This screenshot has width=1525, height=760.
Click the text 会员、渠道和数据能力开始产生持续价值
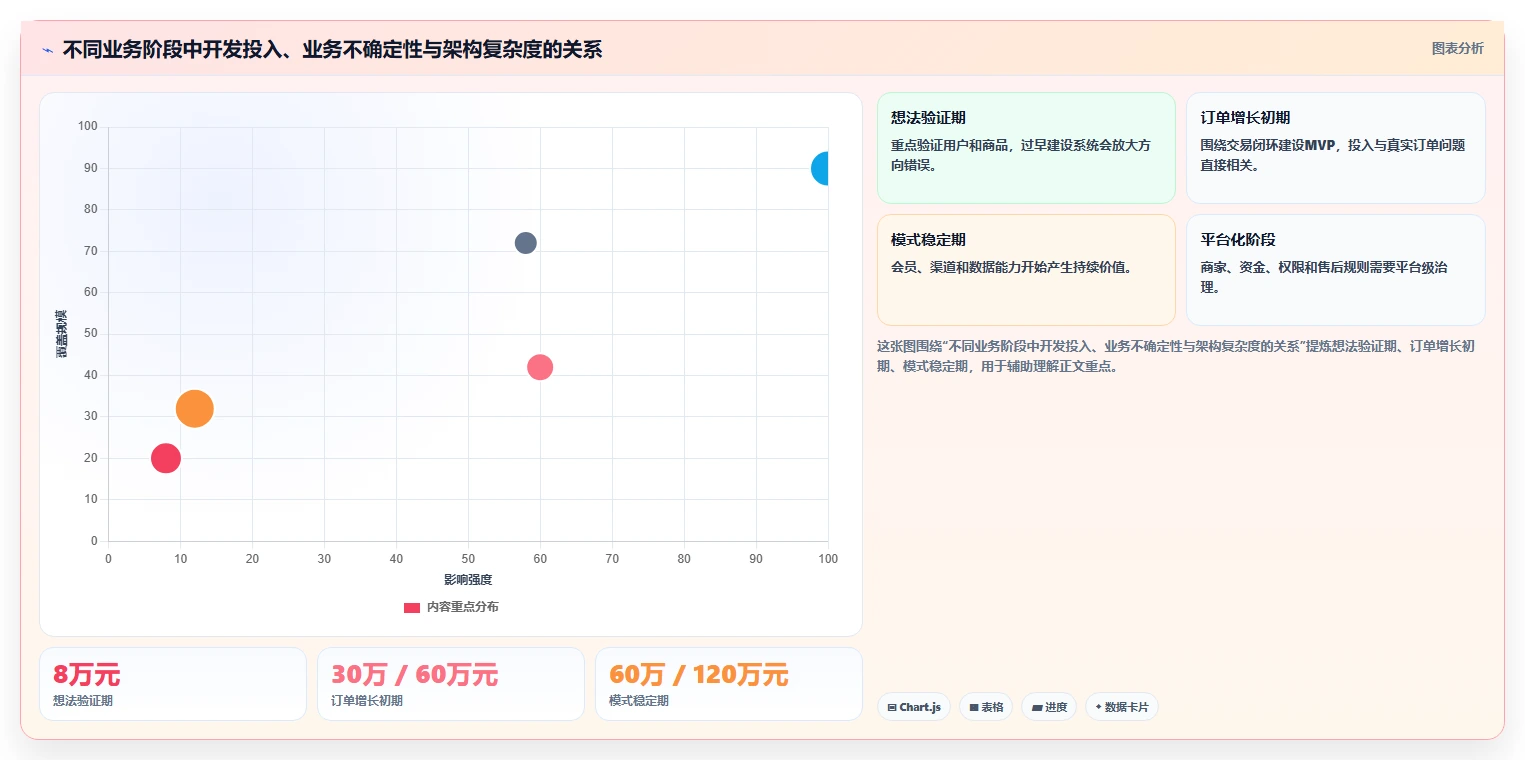point(1011,267)
